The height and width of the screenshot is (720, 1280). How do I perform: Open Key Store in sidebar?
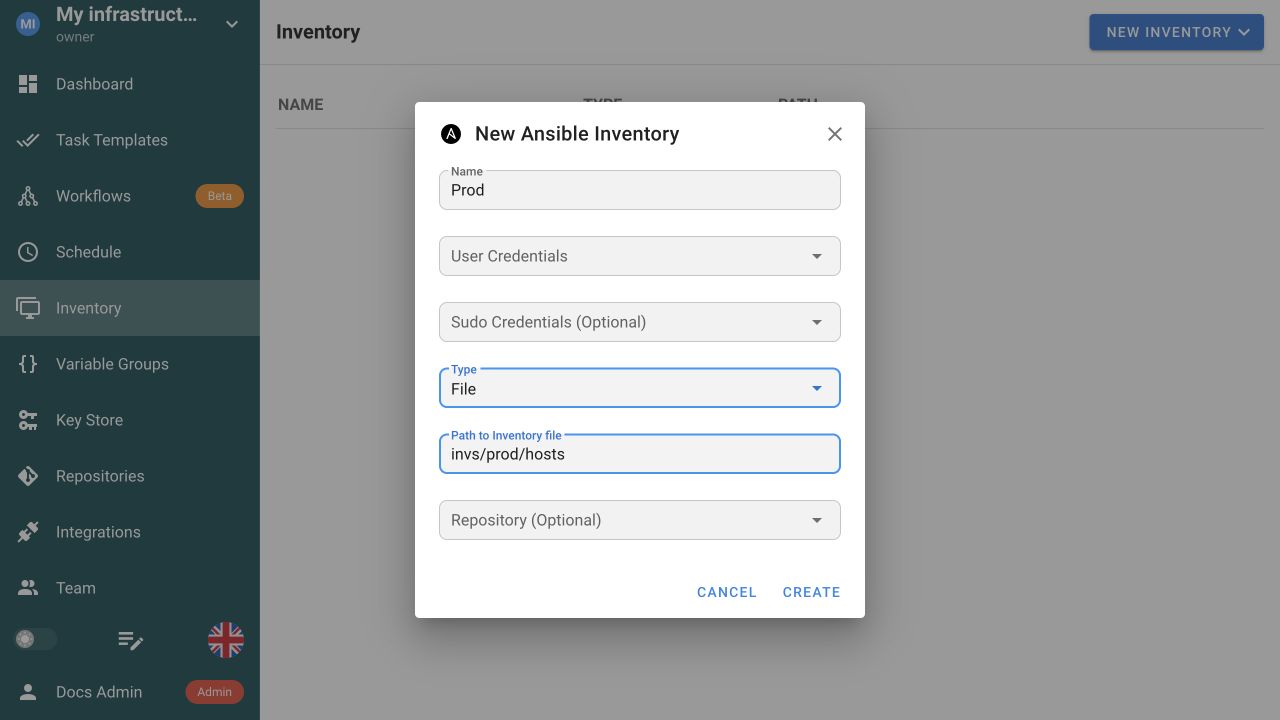(x=130, y=420)
